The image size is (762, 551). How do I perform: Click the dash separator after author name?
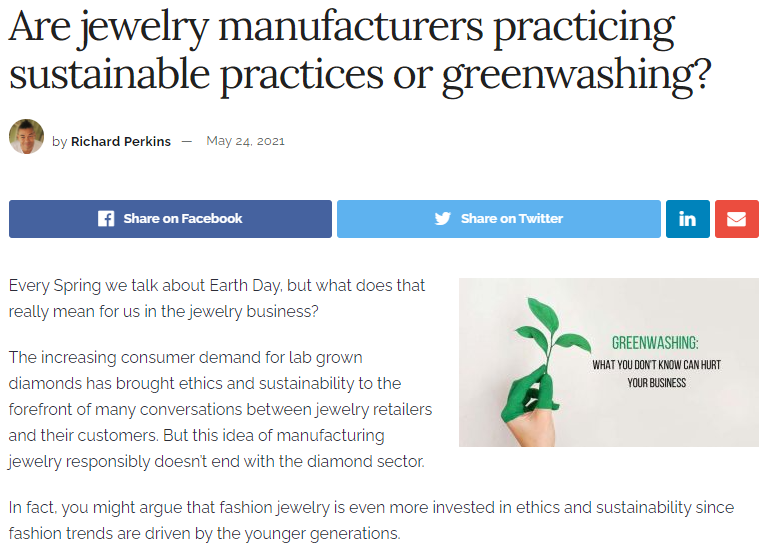[x=187, y=141]
